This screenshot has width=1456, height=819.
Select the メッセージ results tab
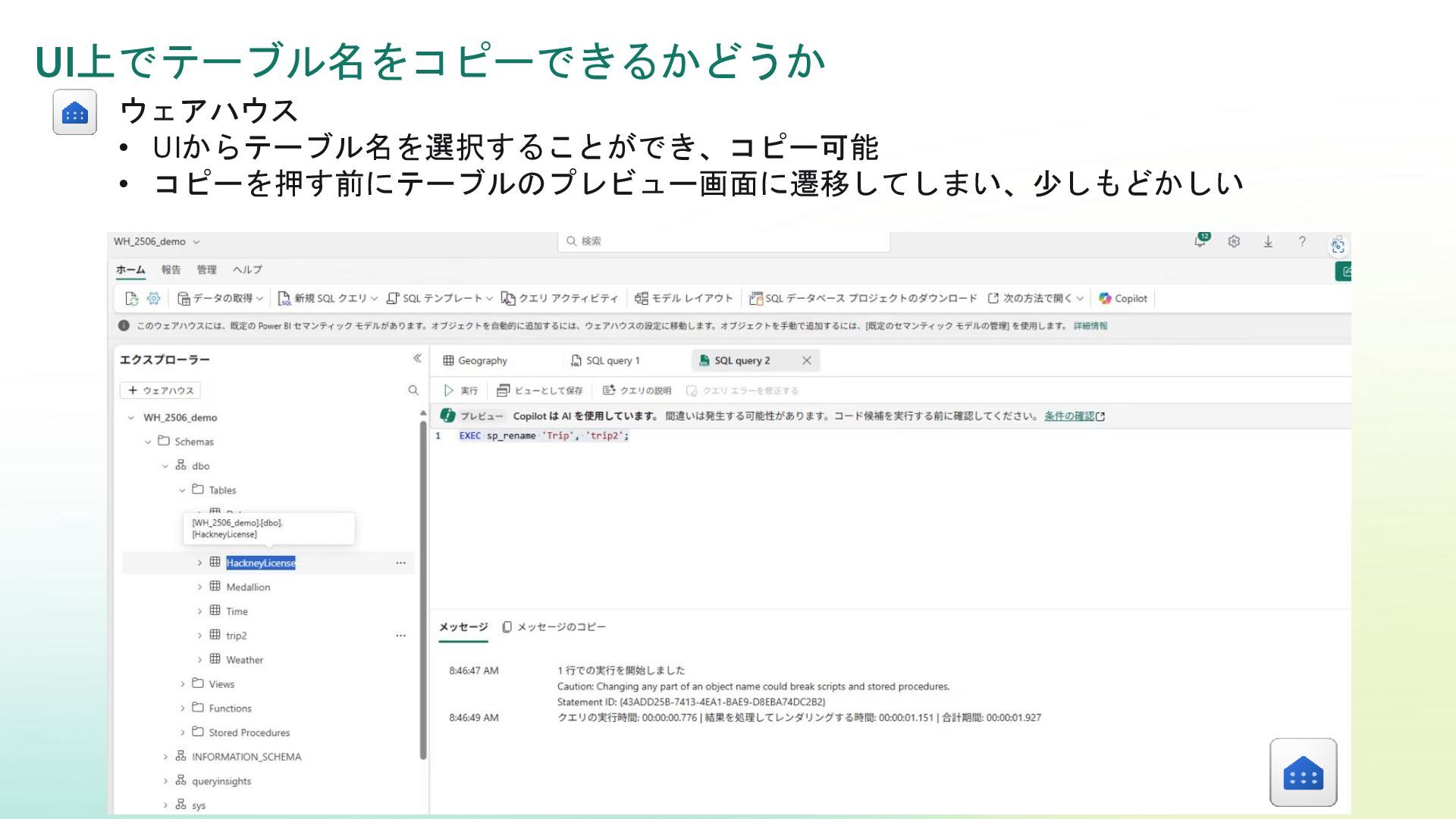click(x=463, y=627)
